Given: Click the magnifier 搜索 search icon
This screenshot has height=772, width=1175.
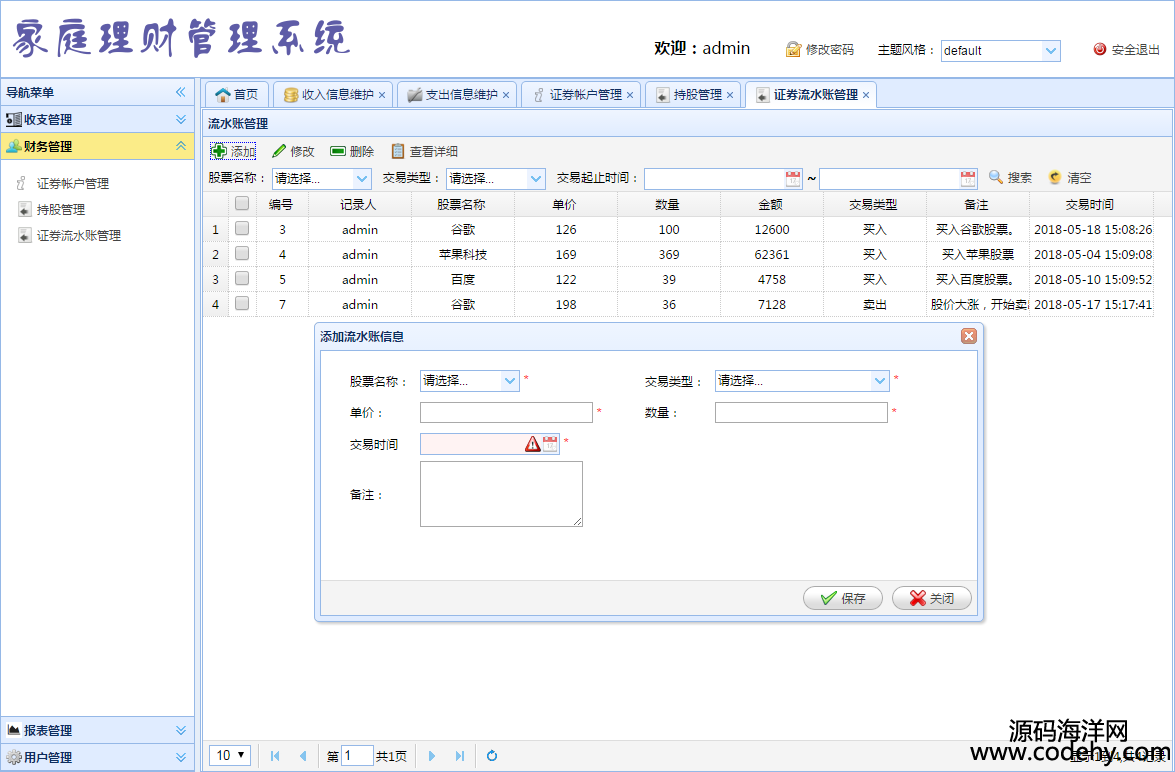Looking at the screenshot, I should coord(996,177).
